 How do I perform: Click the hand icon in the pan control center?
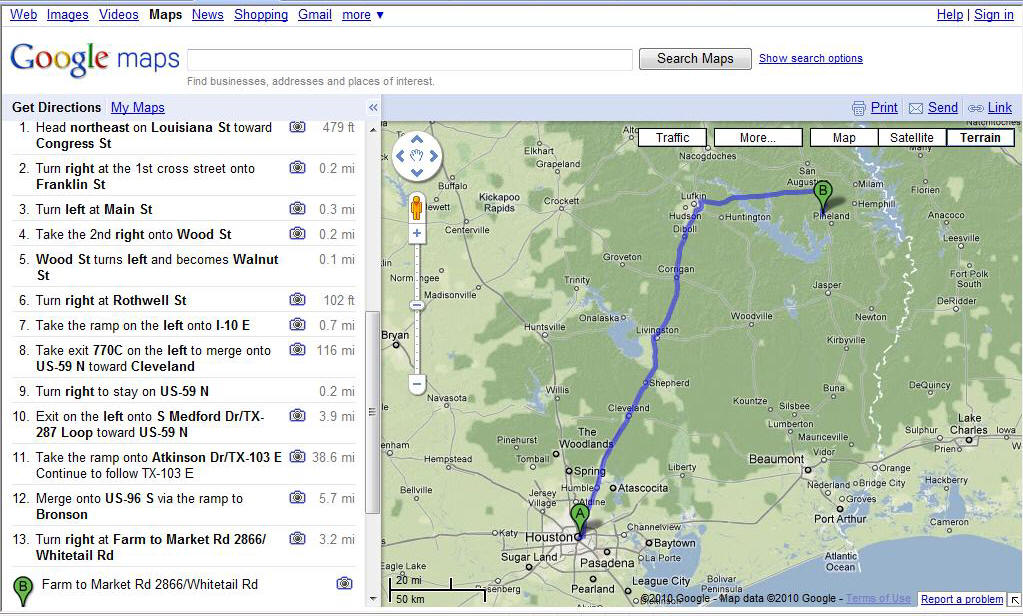pyautogui.click(x=417, y=156)
